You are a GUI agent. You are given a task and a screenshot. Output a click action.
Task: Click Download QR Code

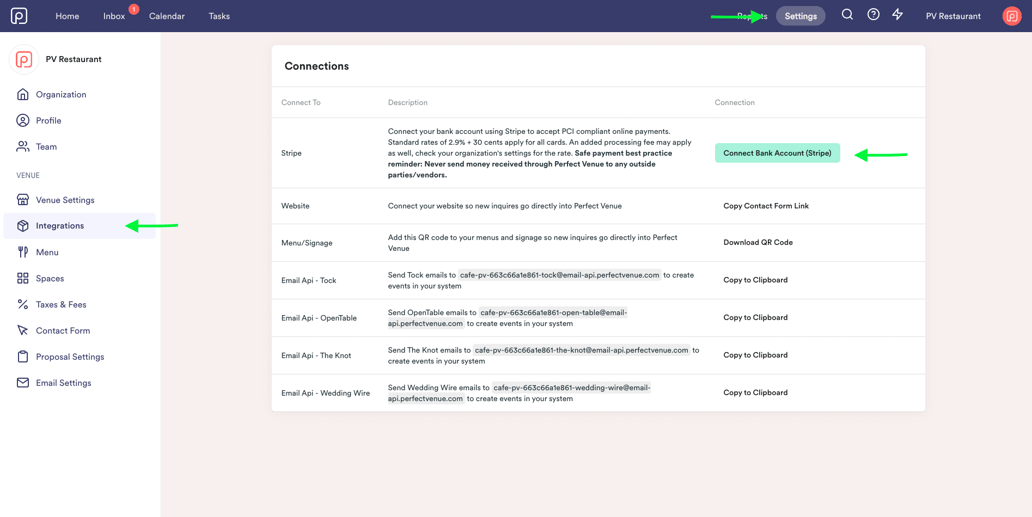pyautogui.click(x=758, y=242)
